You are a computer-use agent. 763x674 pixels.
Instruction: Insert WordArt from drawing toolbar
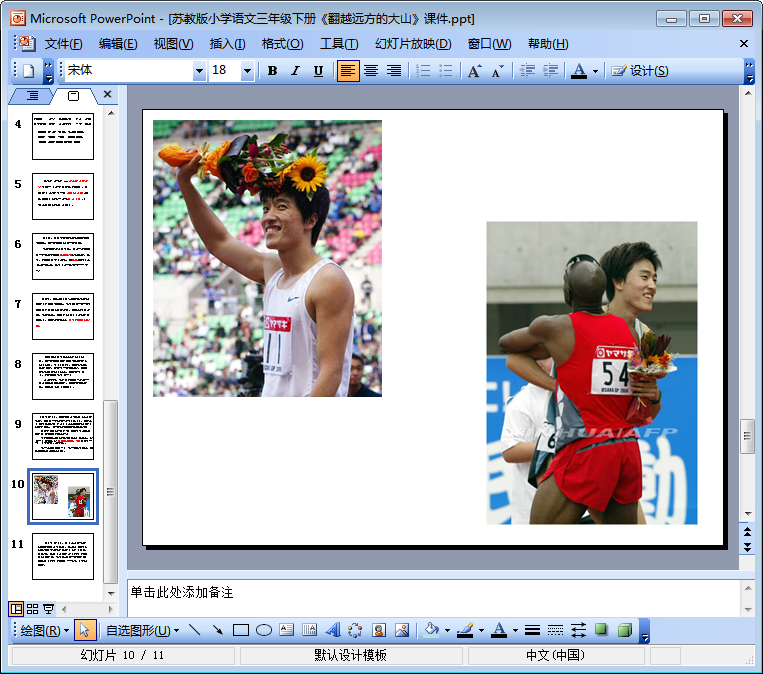coord(333,631)
